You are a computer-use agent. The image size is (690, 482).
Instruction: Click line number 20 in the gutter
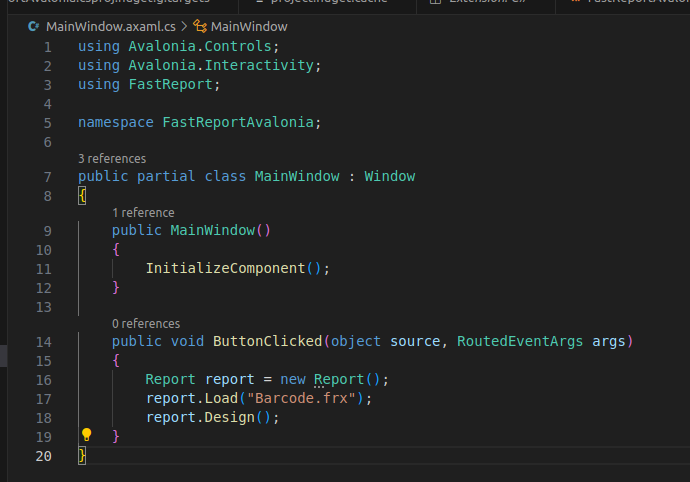[43, 455]
